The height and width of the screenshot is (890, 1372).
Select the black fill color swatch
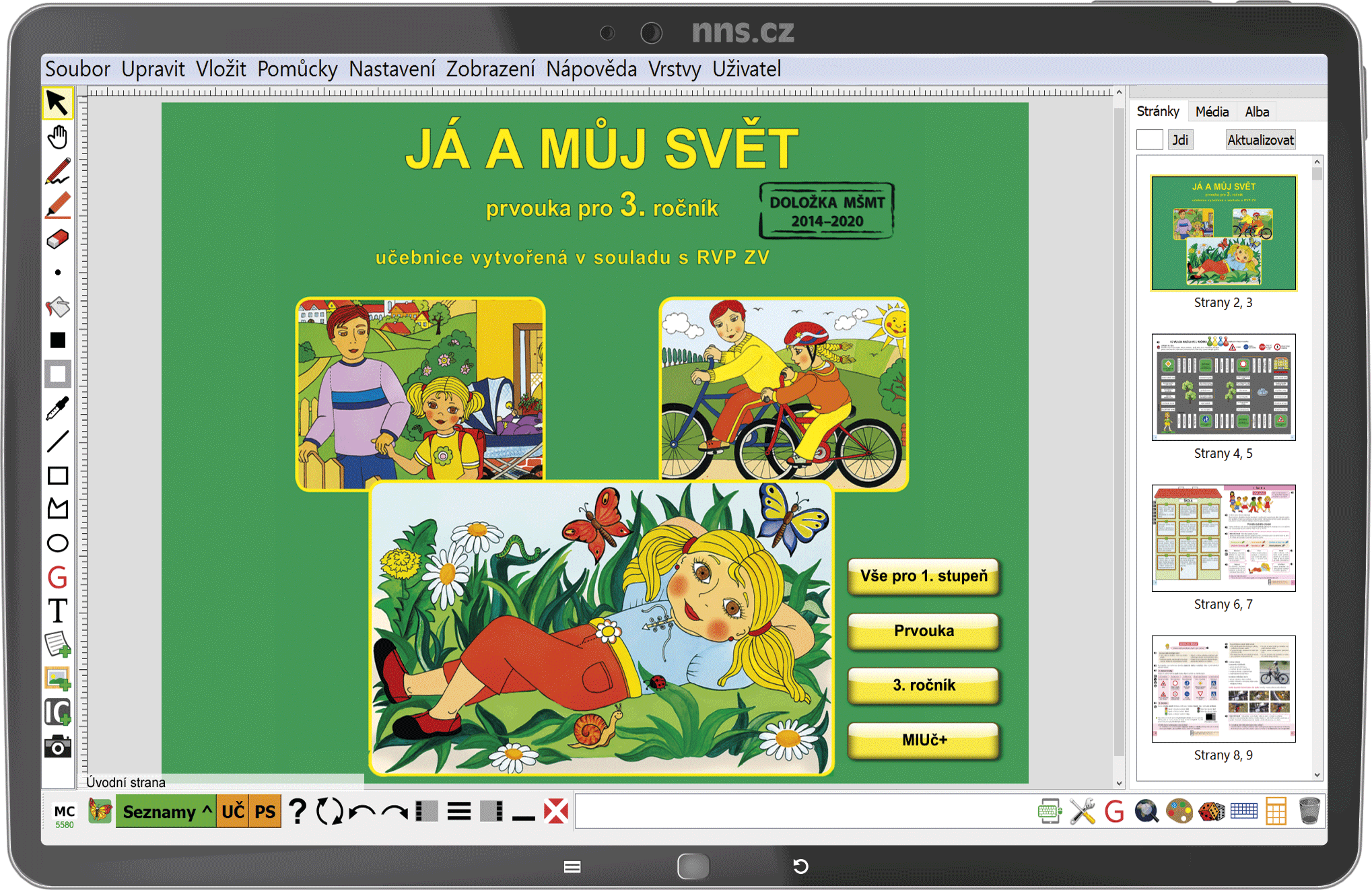(57, 341)
